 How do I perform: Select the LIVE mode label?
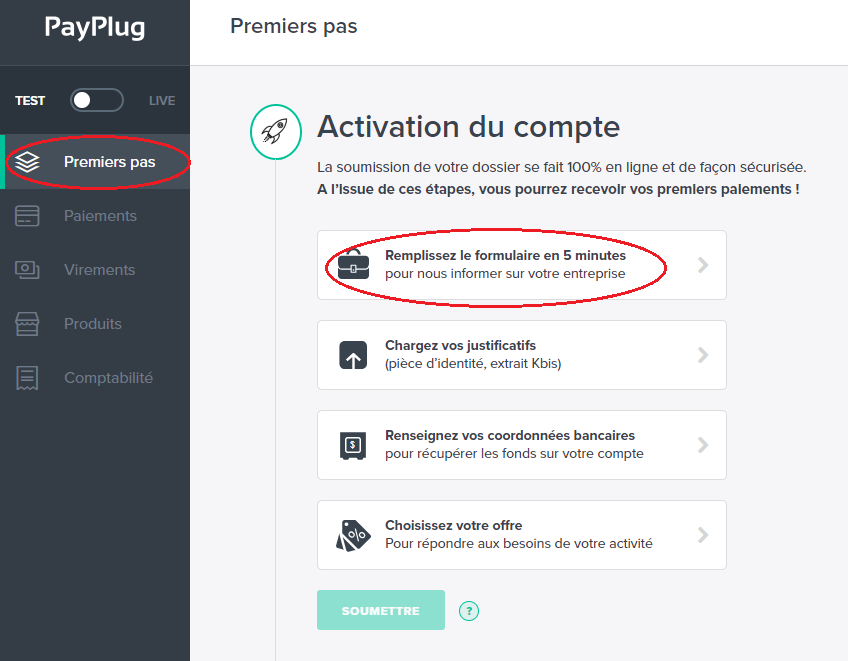point(162,101)
